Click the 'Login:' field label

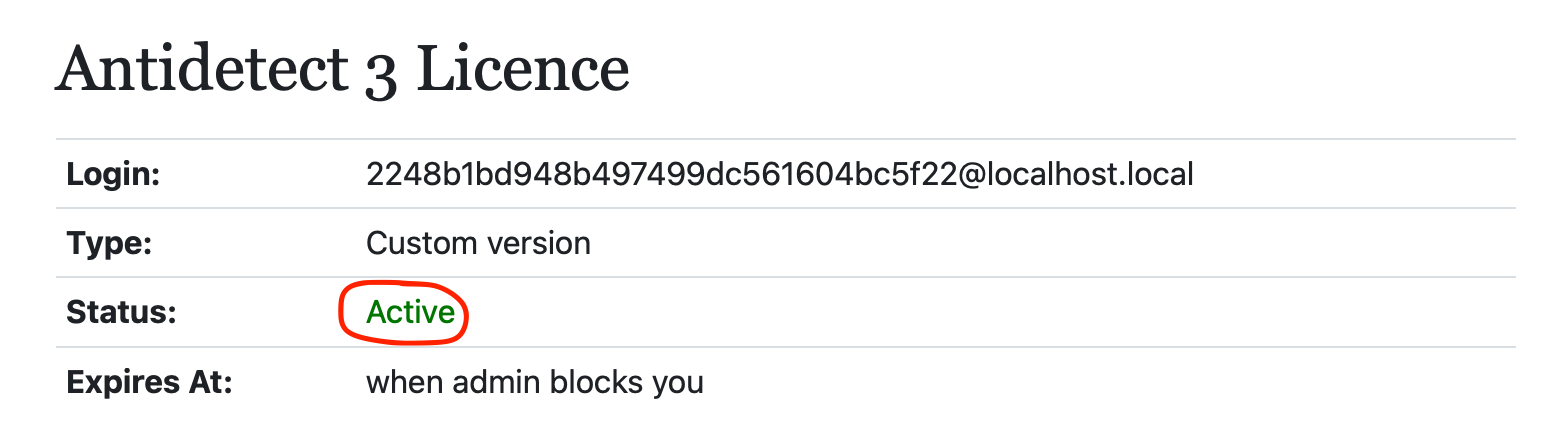(113, 175)
